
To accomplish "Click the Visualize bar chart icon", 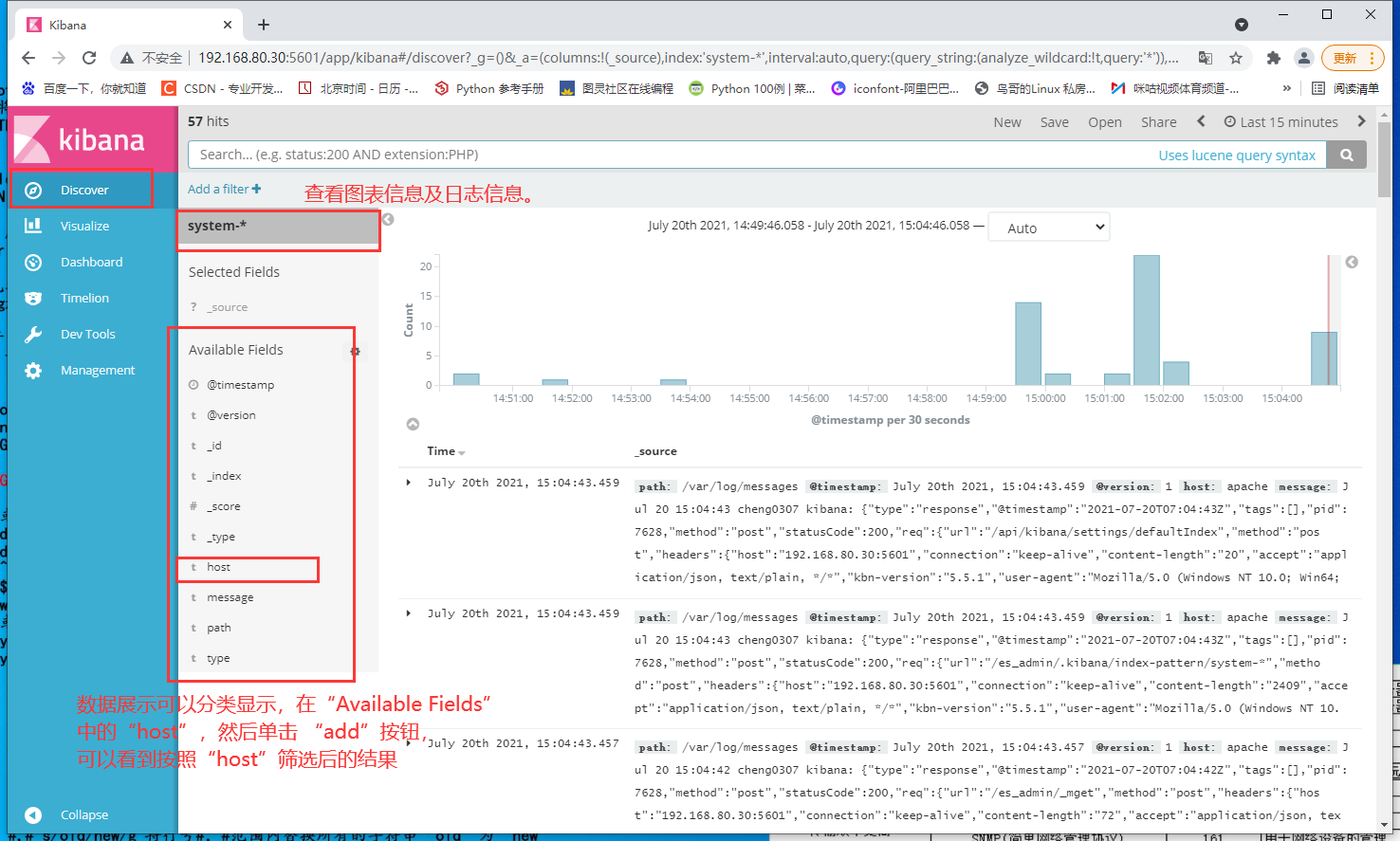I will pyautogui.click(x=33, y=226).
